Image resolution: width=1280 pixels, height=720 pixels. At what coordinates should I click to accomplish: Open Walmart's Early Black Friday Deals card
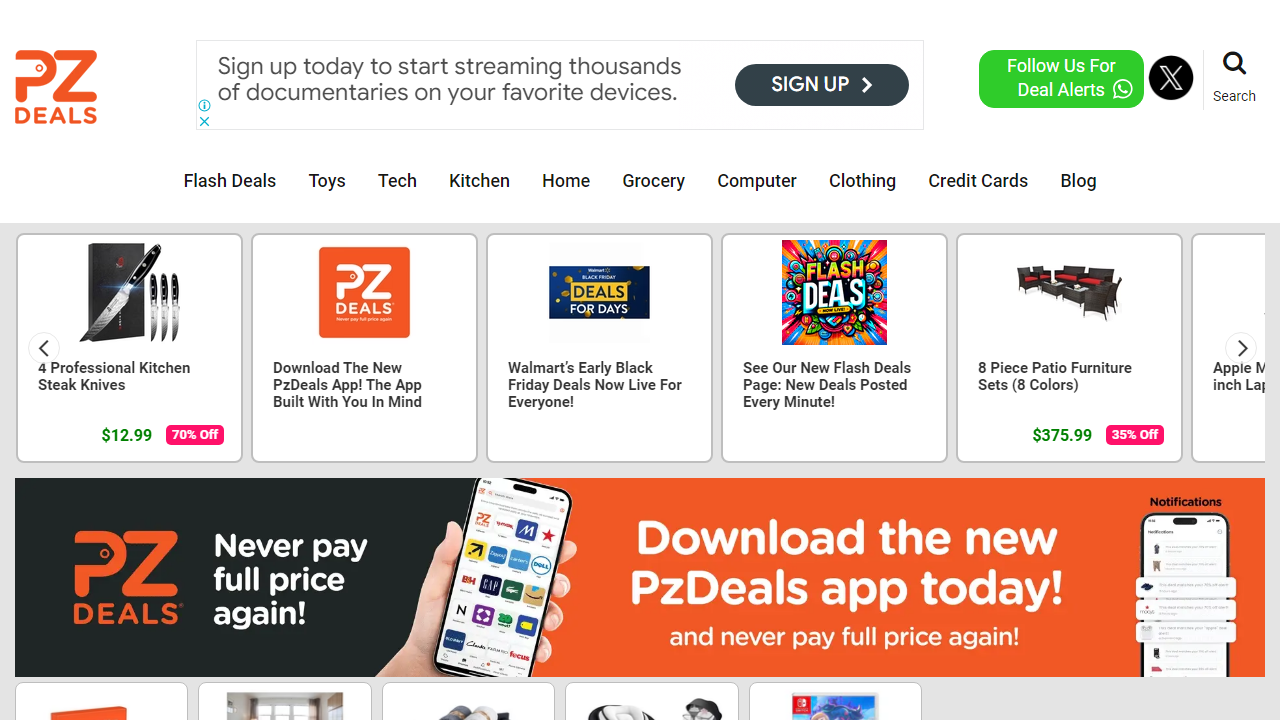[x=600, y=348]
